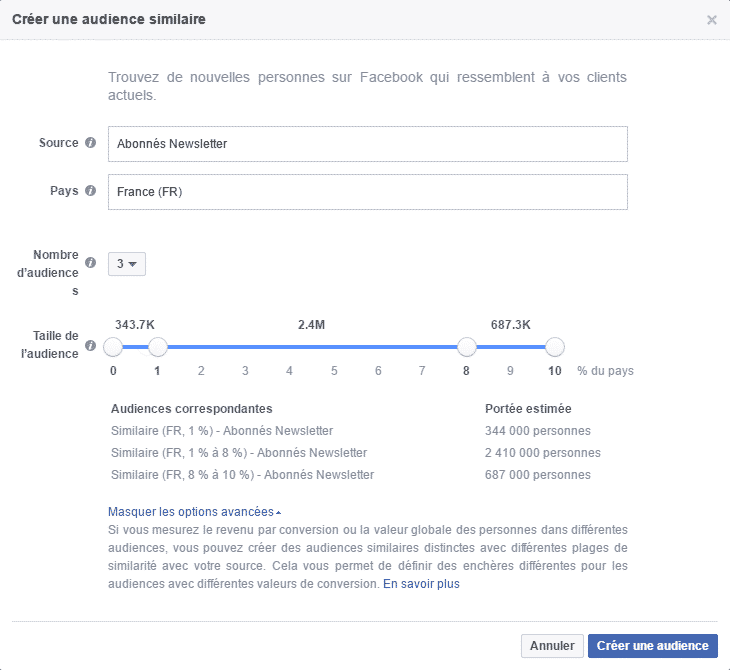730x670 pixels.
Task: Click the Source input field
Action: coord(367,144)
